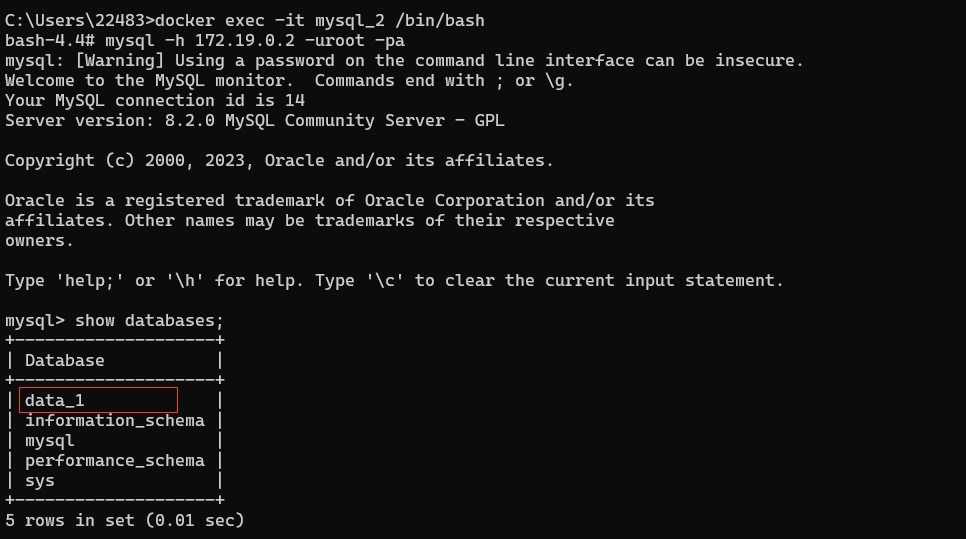Click the "Type 'help;'" instruction line
Image resolution: width=966 pixels, height=539 pixels.
(x=394, y=281)
